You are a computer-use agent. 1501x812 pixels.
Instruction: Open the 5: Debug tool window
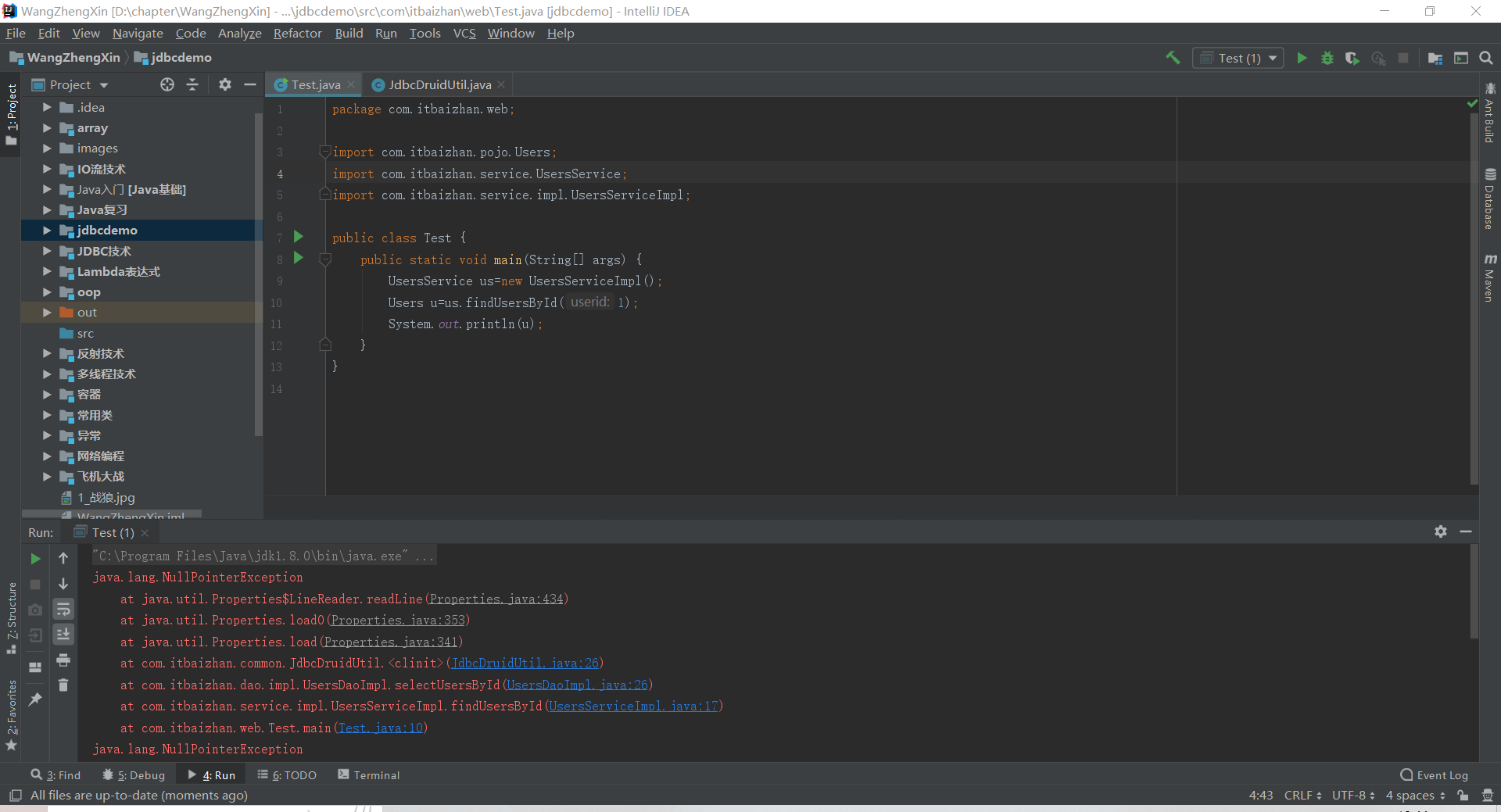point(134,774)
